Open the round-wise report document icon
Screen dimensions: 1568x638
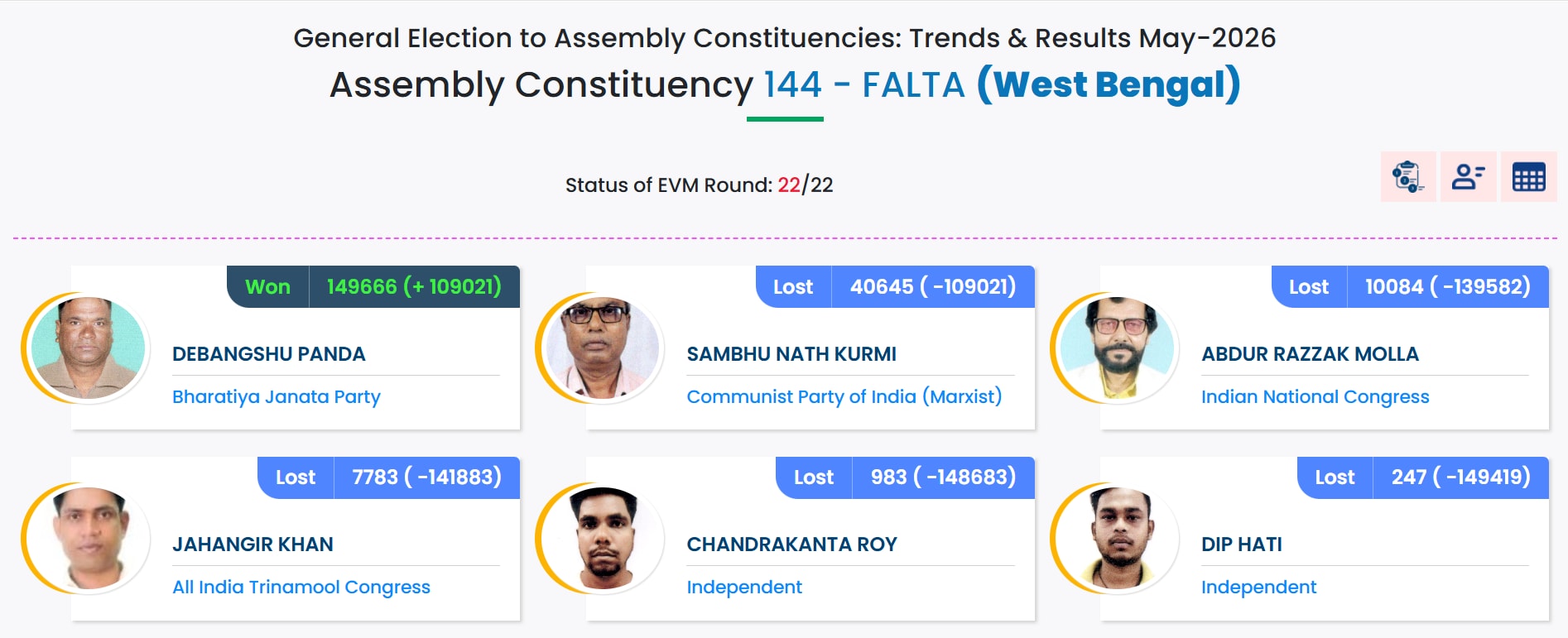pos(1408,177)
